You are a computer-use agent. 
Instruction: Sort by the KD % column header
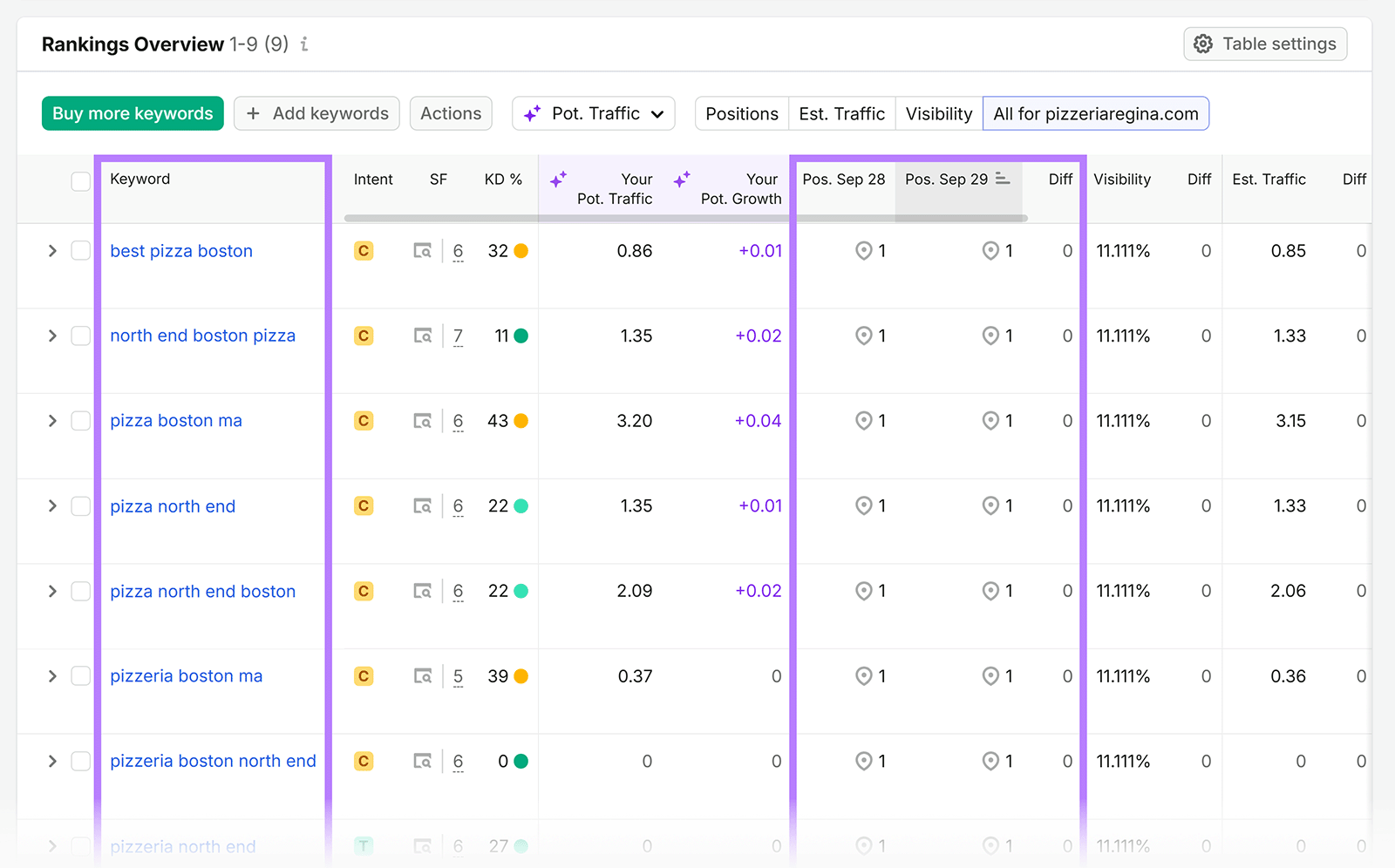point(503,179)
